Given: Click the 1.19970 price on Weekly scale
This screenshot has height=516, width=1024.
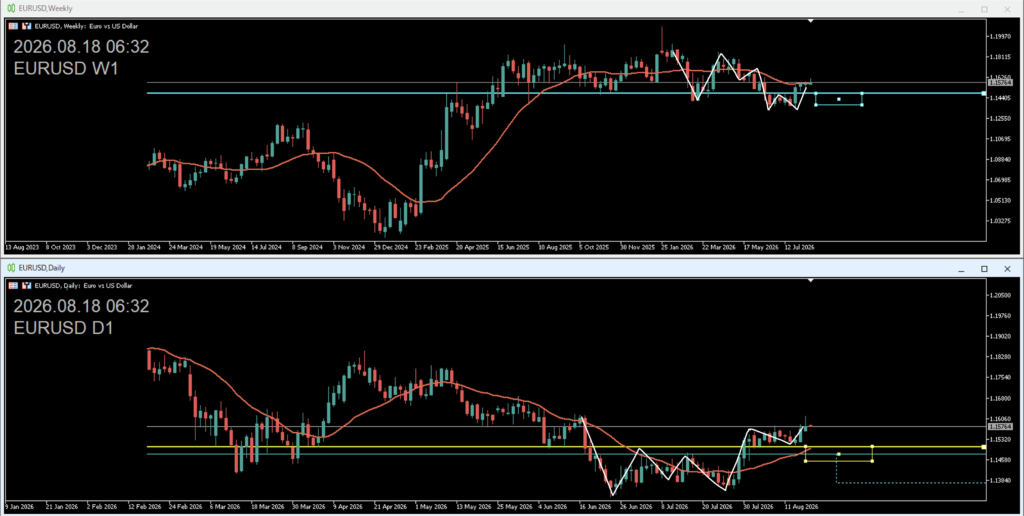Looking at the screenshot, I should [x=1000, y=36].
